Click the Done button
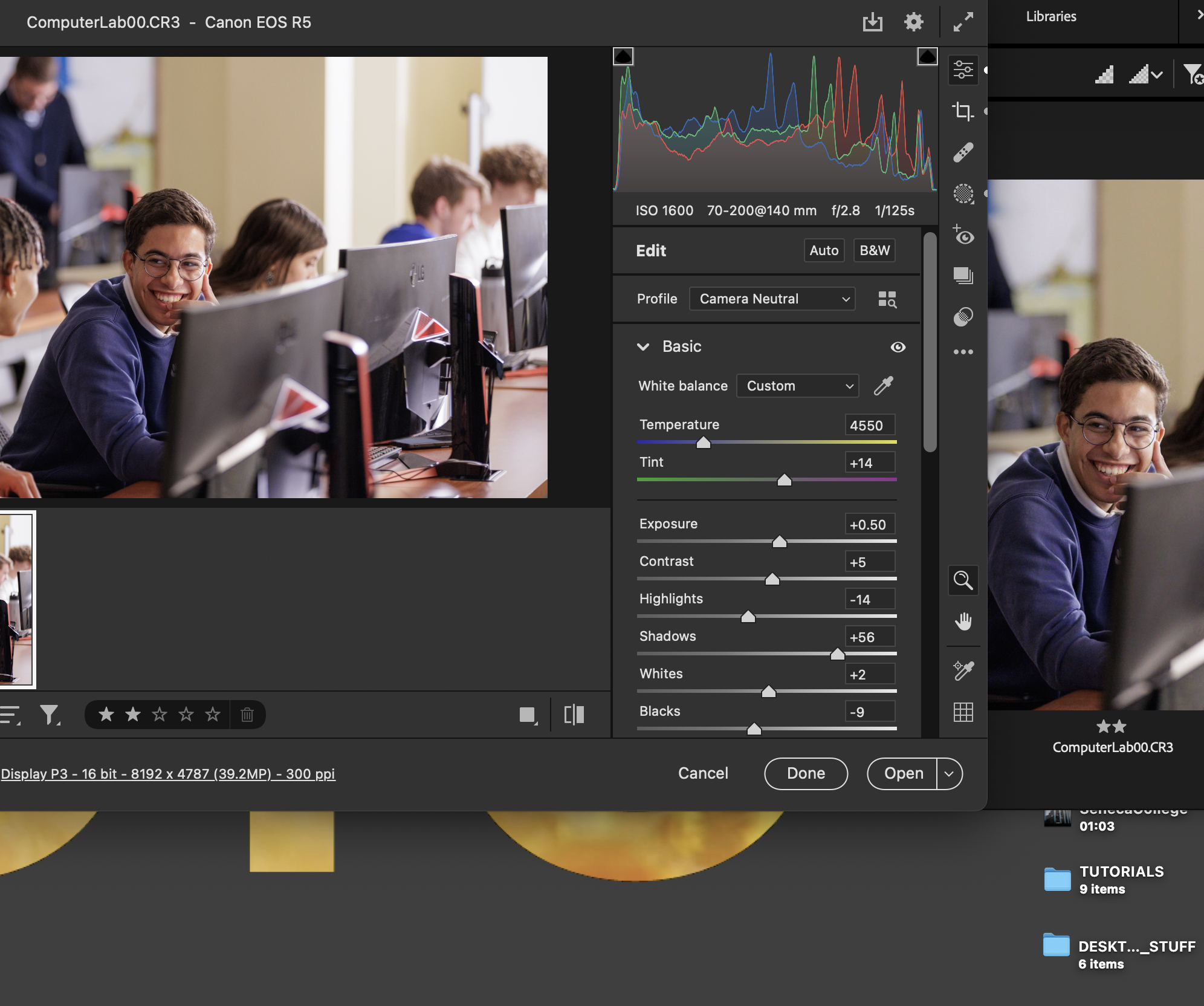The width and height of the screenshot is (1204, 1006). point(805,773)
